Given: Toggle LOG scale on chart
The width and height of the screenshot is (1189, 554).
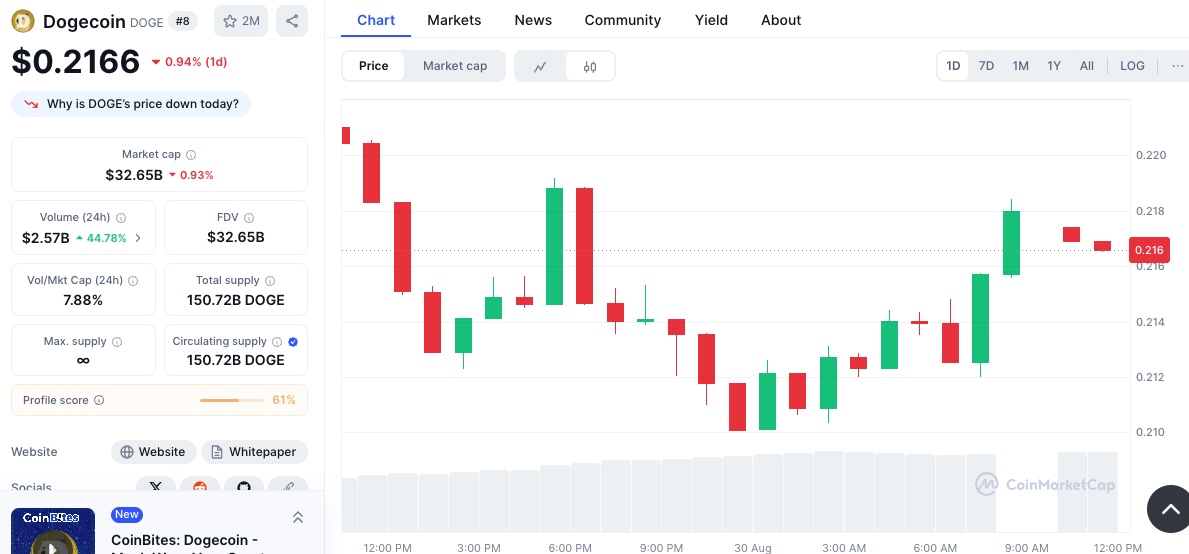Looking at the screenshot, I should coord(1132,66).
